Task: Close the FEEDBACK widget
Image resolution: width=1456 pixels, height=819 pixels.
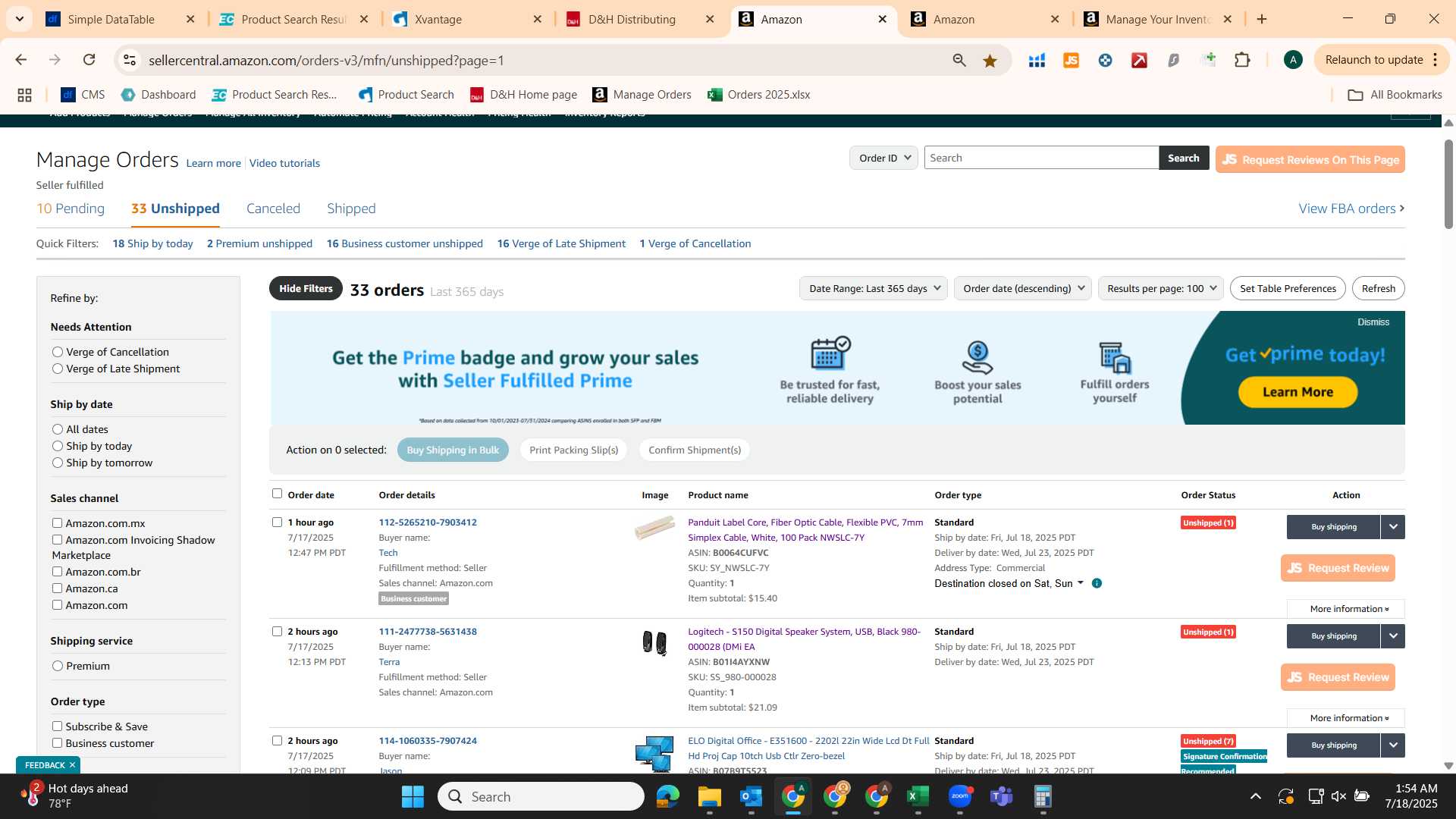Action: click(72, 765)
